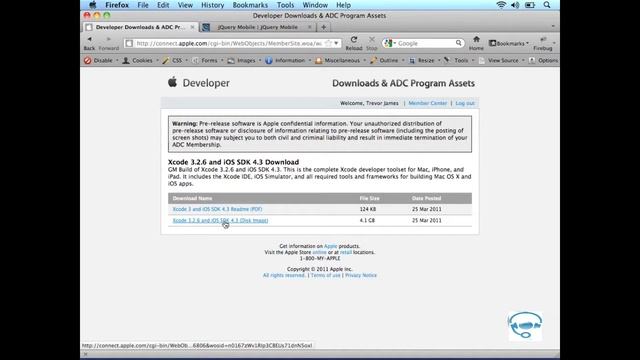Open the History menu

pos(213,5)
